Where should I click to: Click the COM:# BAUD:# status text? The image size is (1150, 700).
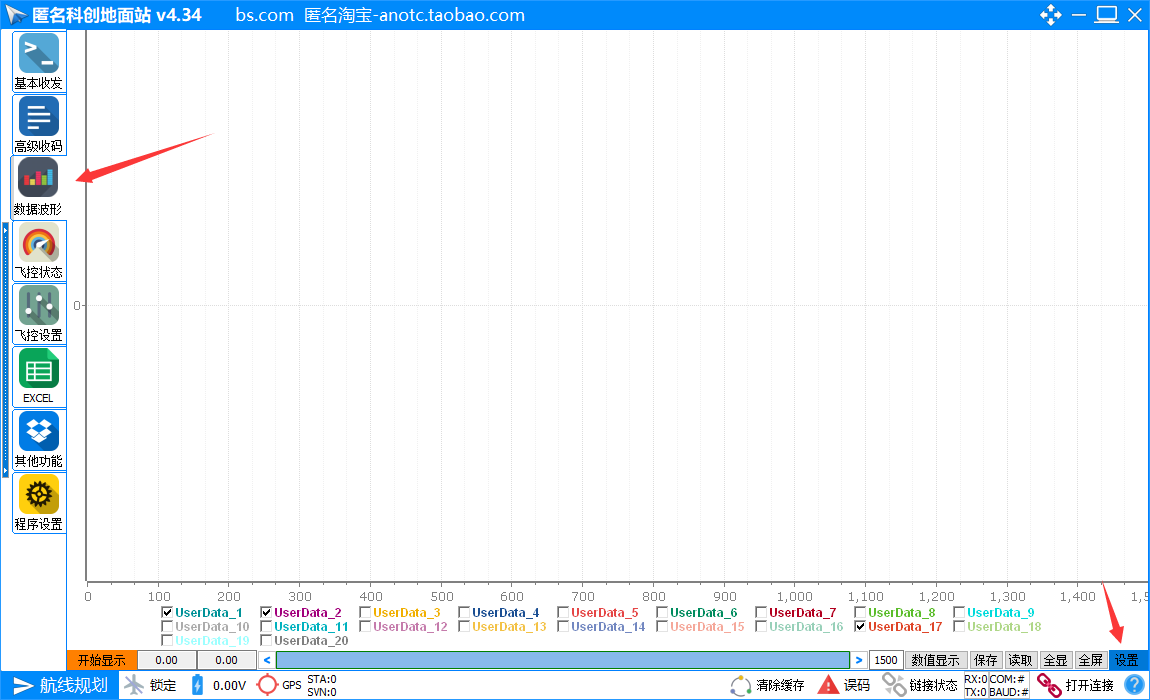coord(1008,685)
